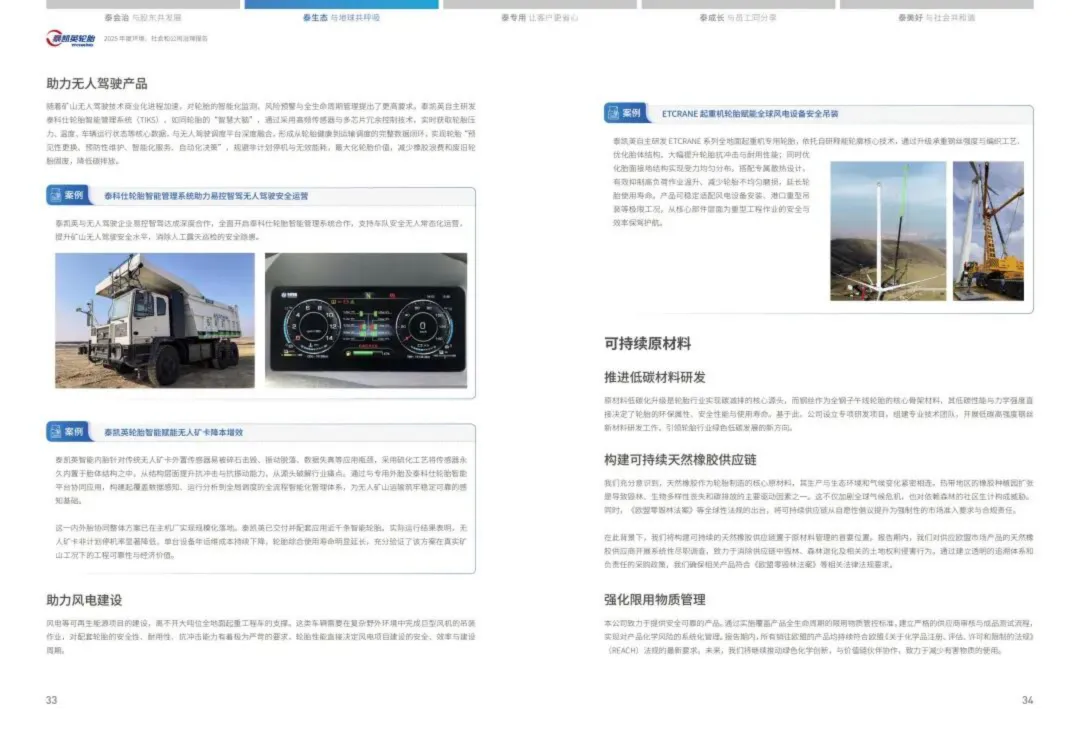
Task: Click the tire company logo in header
Action: 70,39
